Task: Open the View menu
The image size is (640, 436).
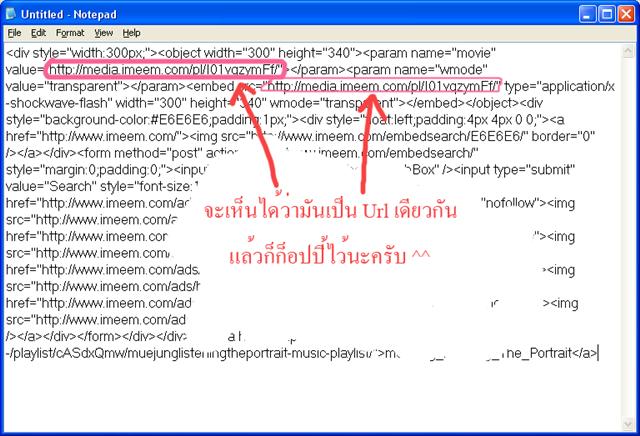Action: (x=104, y=33)
